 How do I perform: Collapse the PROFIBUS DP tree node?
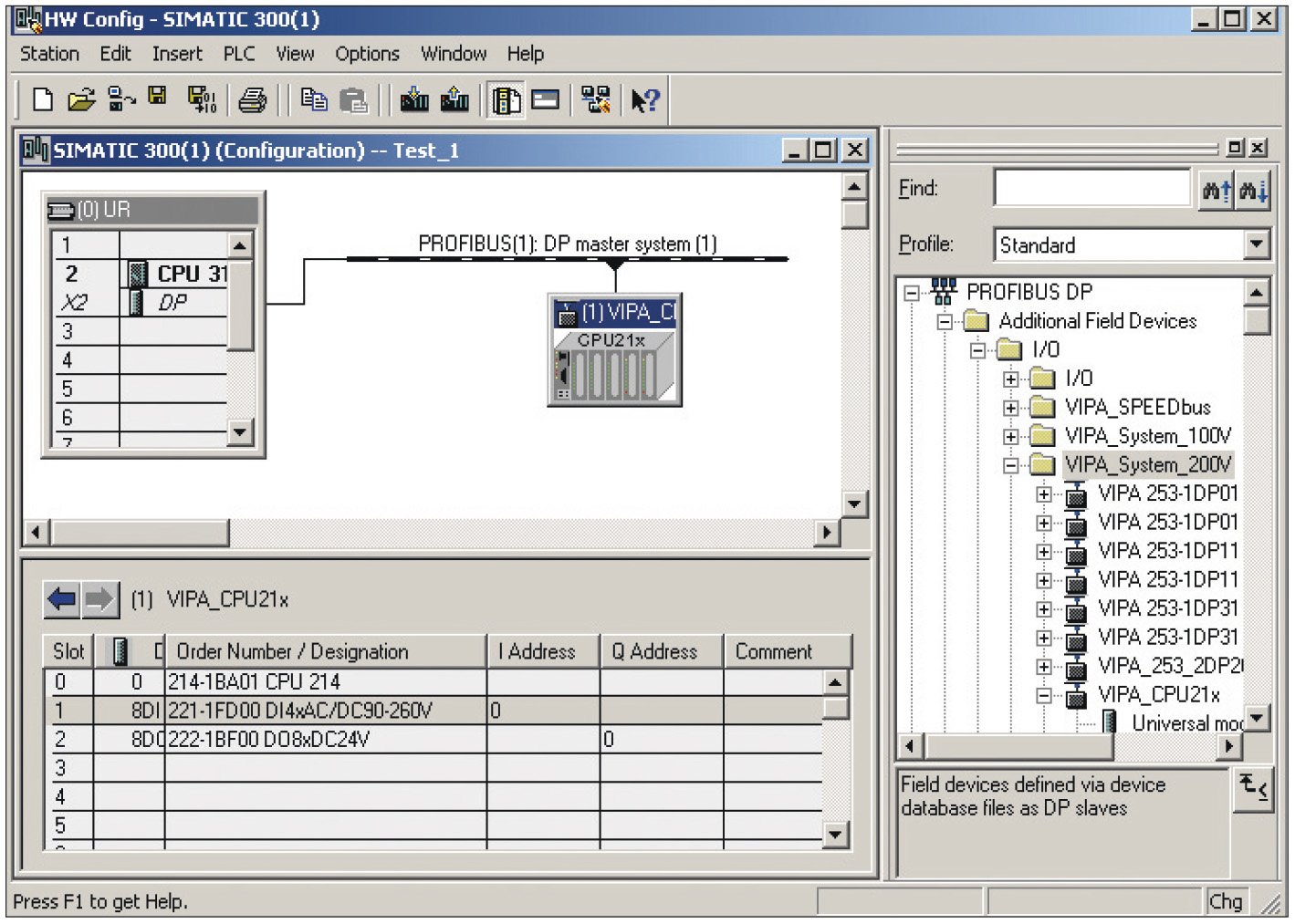click(911, 293)
